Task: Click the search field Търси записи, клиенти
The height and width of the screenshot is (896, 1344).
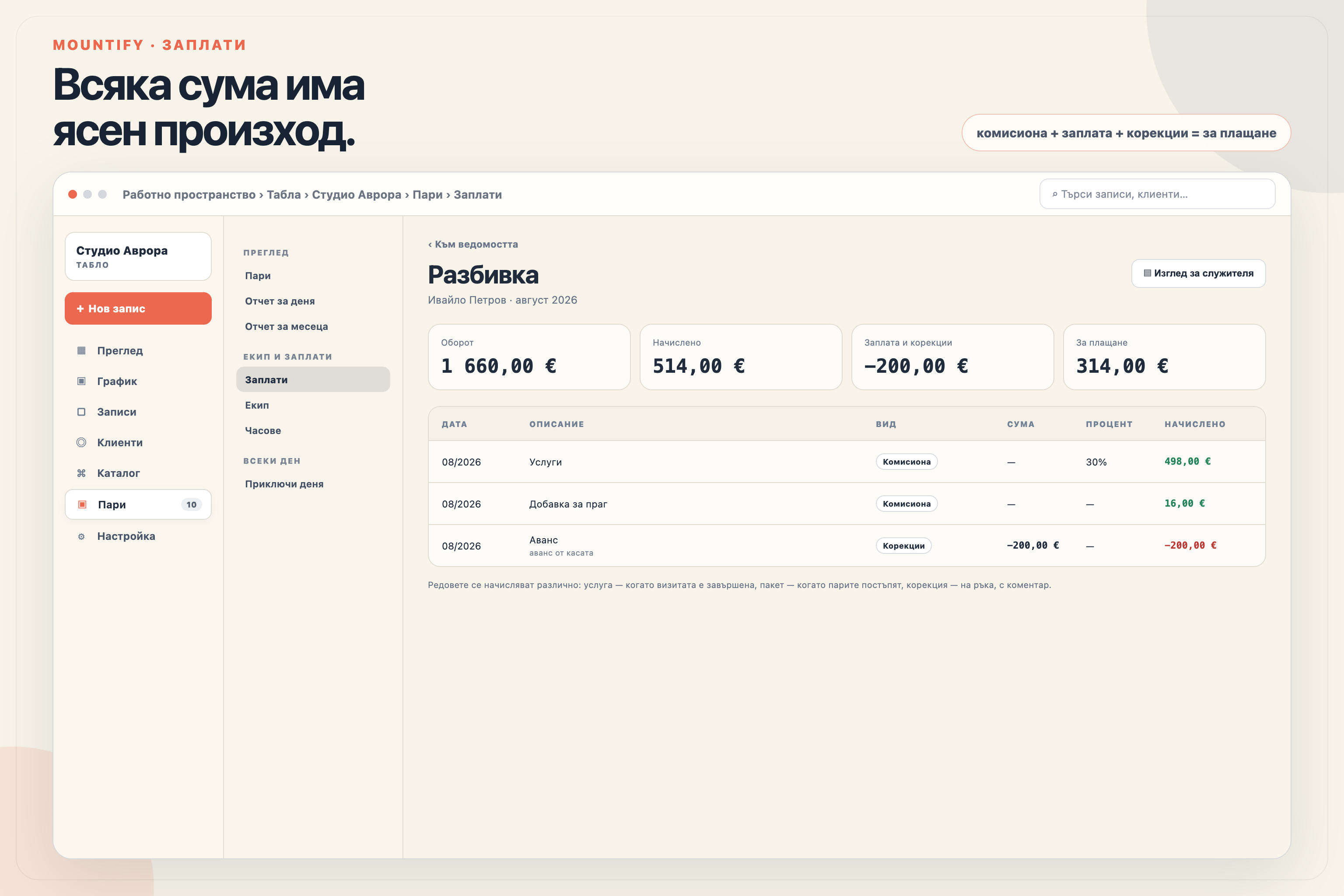Action: coord(1157,194)
